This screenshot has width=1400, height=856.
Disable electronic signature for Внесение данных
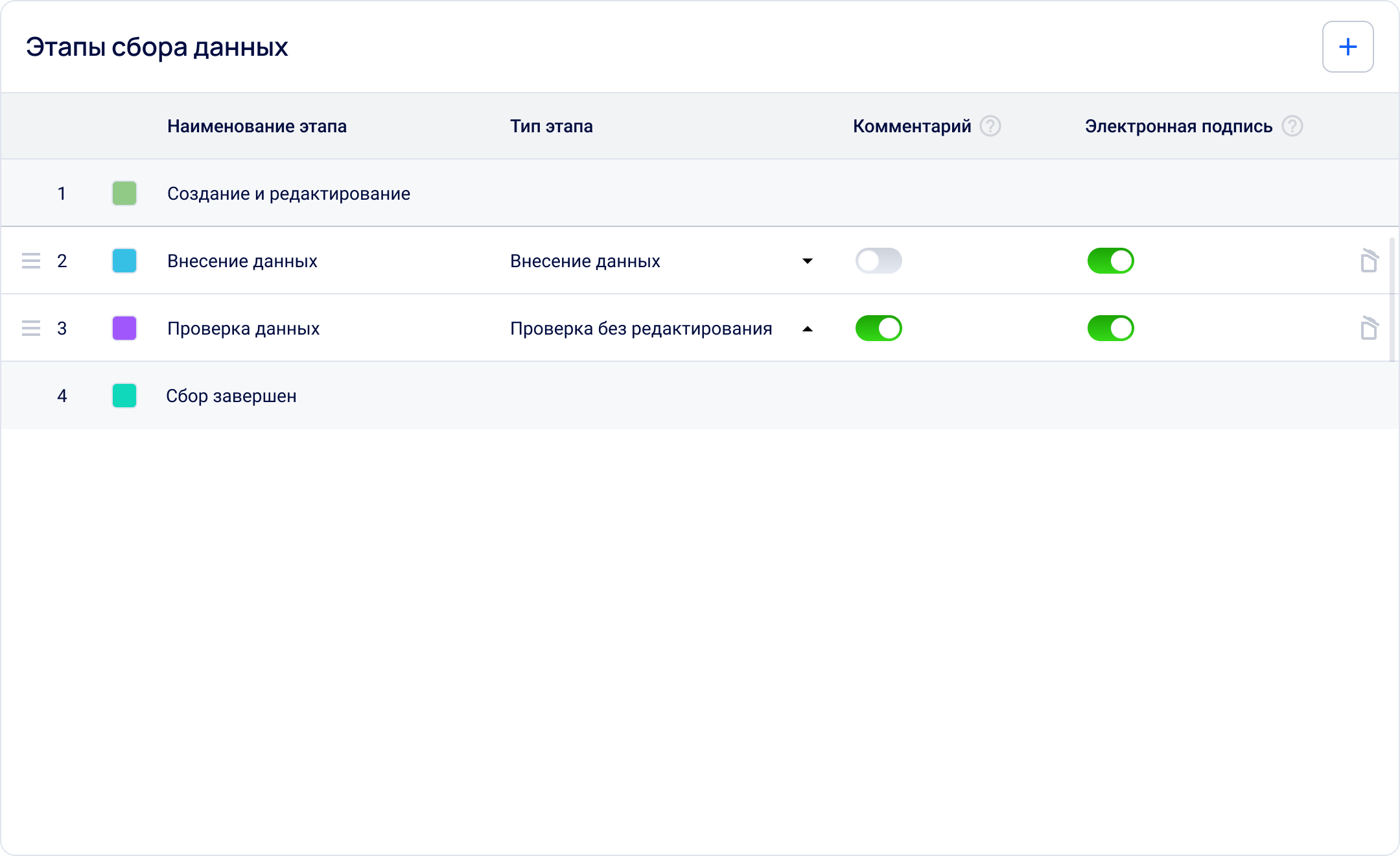1110,261
